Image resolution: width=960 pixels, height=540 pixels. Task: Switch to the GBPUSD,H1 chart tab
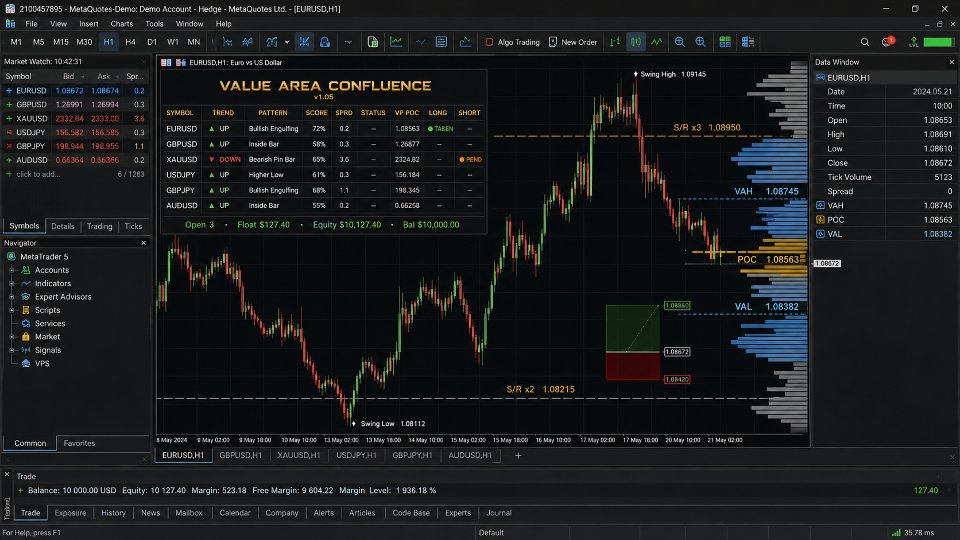(241, 456)
